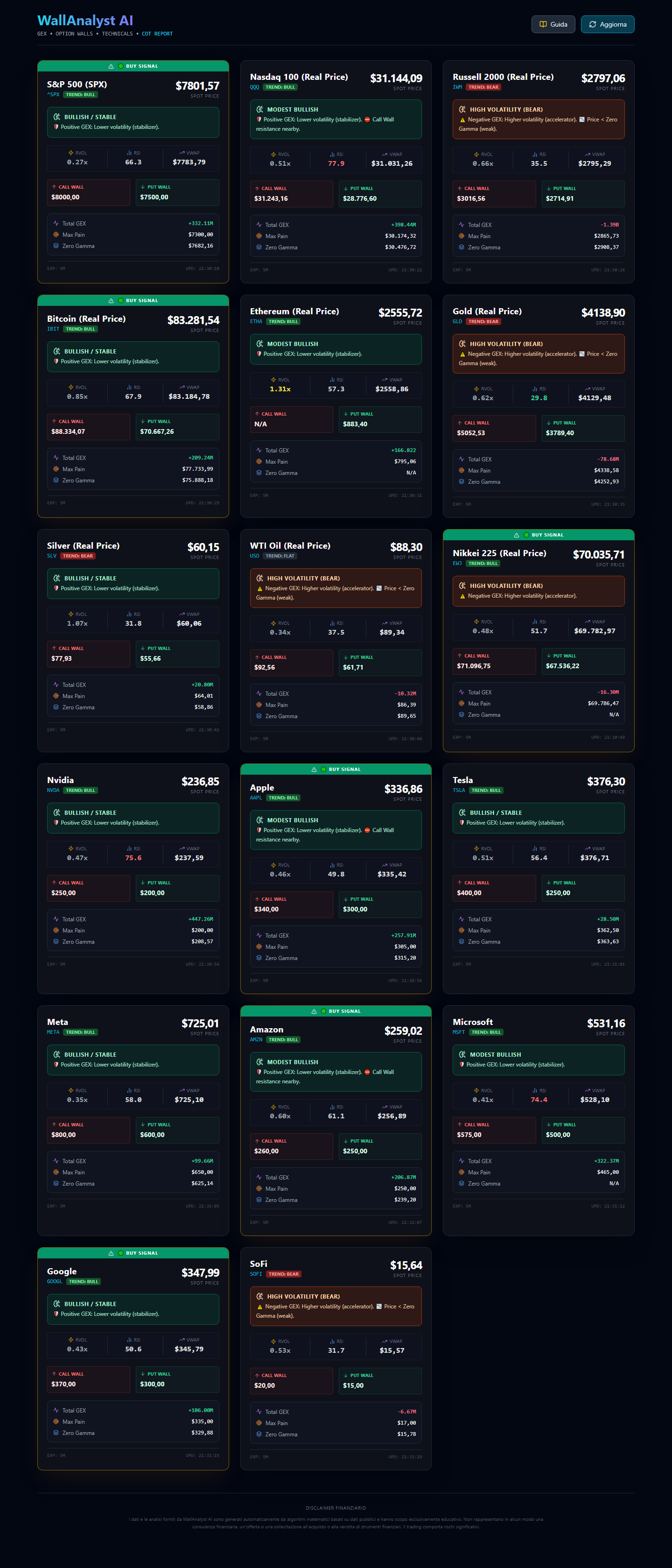Viewport: 672px width, 1568px height.
Task: Click the IBIT ticker under Bitcoin
Action: click(x=53, y=329)
